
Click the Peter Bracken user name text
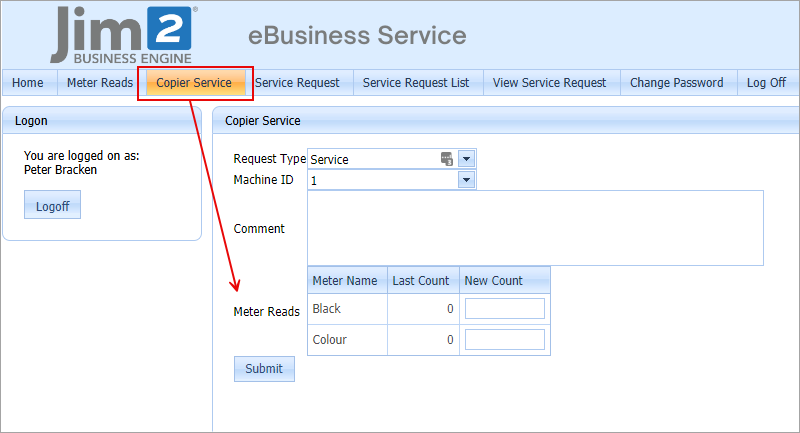tap(60, 170)
